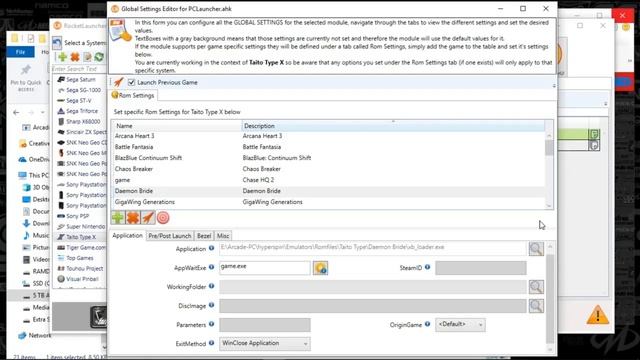
Task: Click the Parameters input field
Action: click(265, 325)
